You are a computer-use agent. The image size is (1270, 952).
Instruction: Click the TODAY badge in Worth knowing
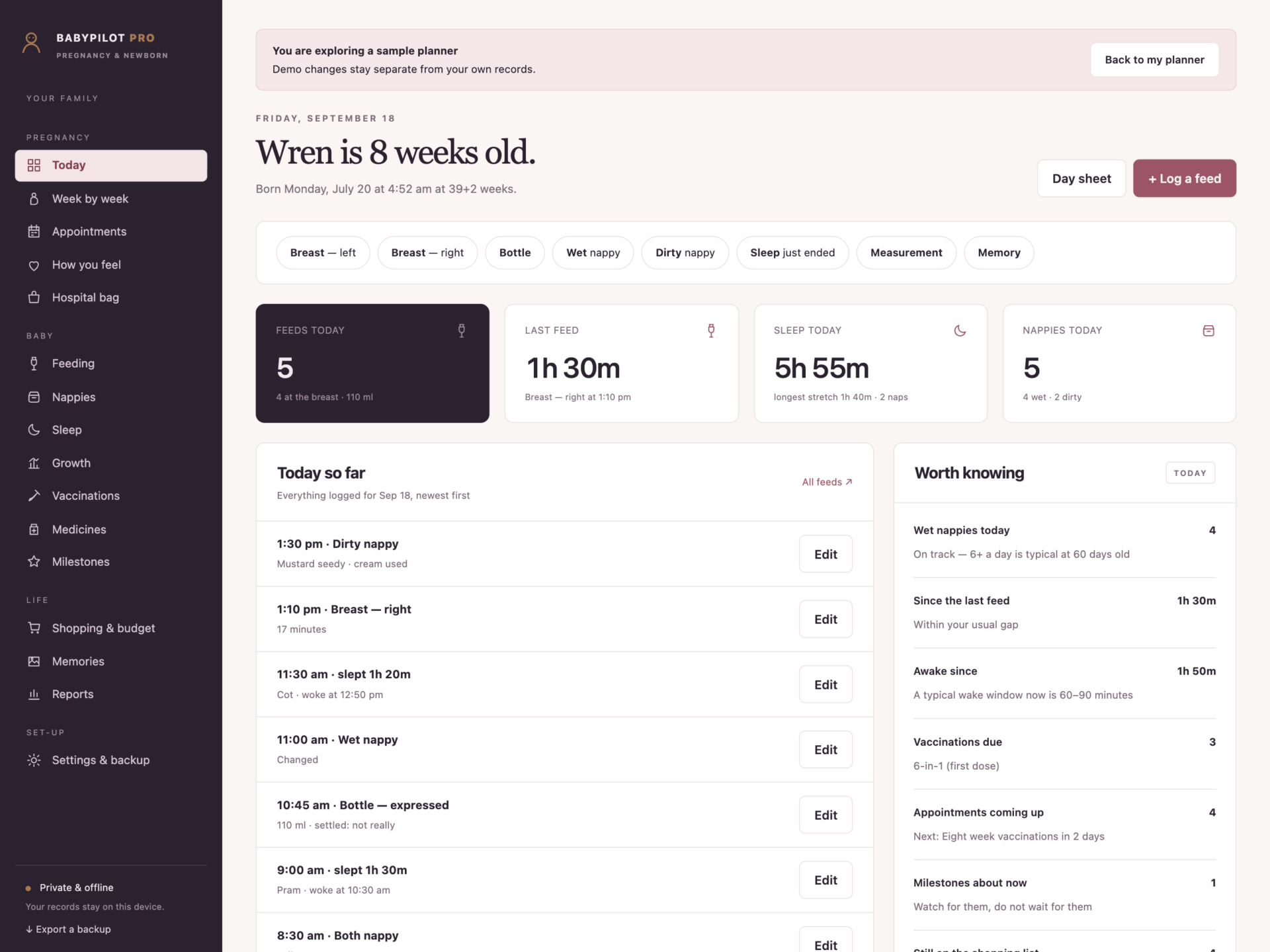pyautogui.click(x=1190, y=473)
